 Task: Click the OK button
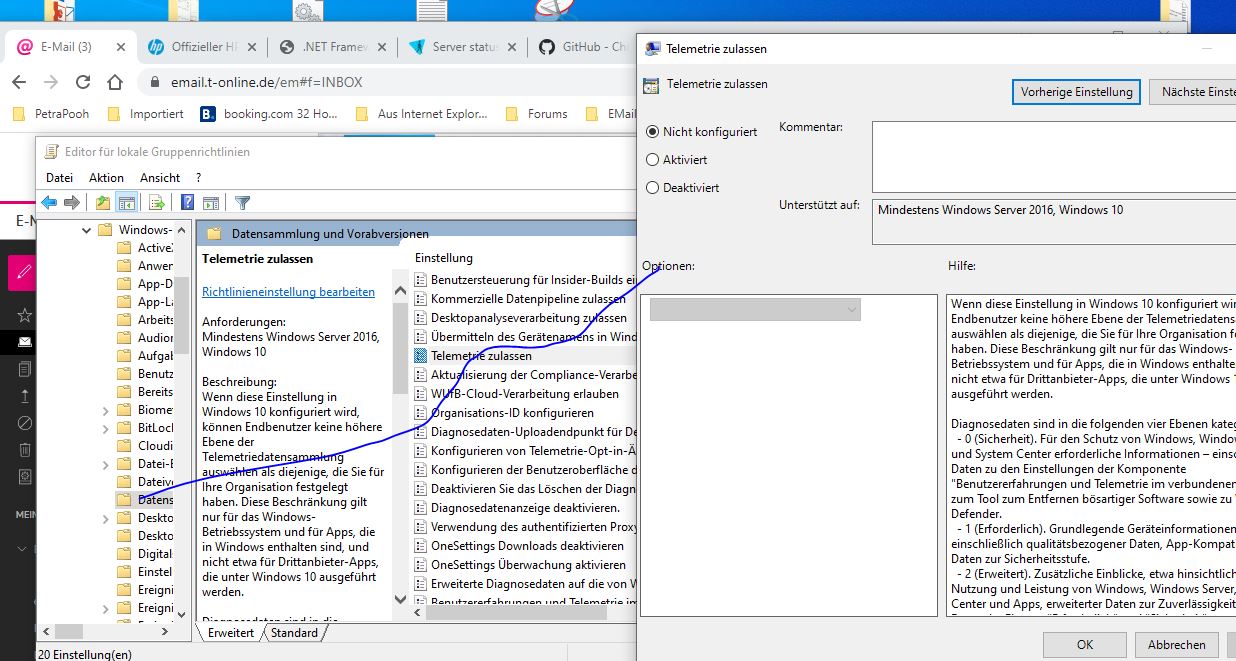[1085, 645]
